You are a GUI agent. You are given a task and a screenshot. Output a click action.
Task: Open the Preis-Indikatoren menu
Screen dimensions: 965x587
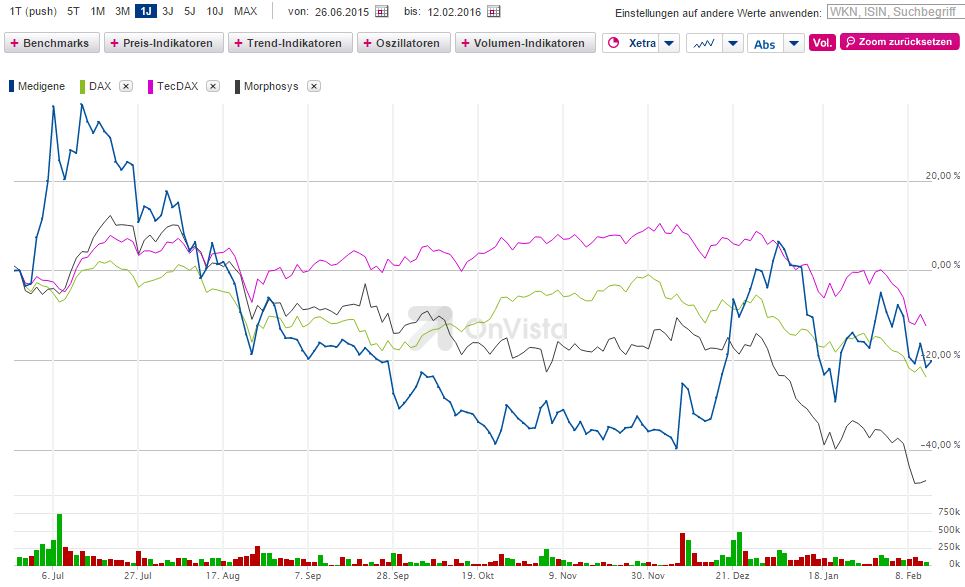pos(164,43)
